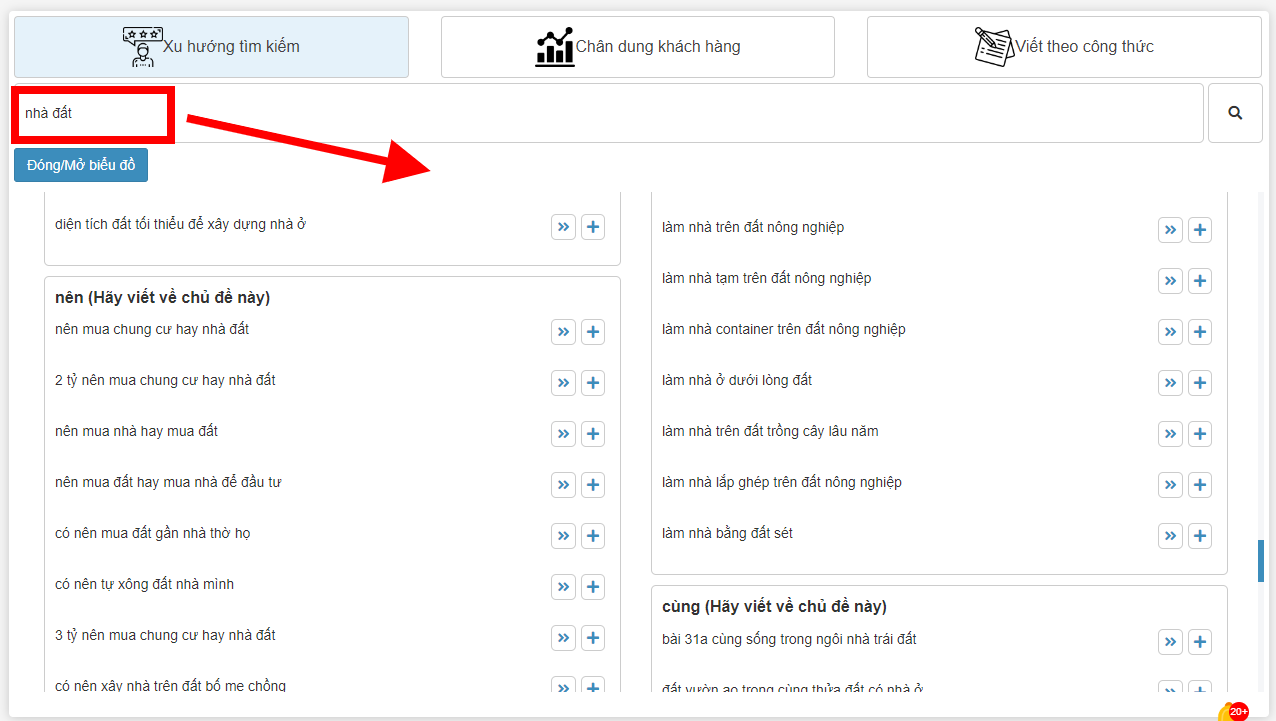Expand arrows for 'nên mua đất hay mua nhà để đầu tư'
The image size is (1276, 721).
coord(563,484)
